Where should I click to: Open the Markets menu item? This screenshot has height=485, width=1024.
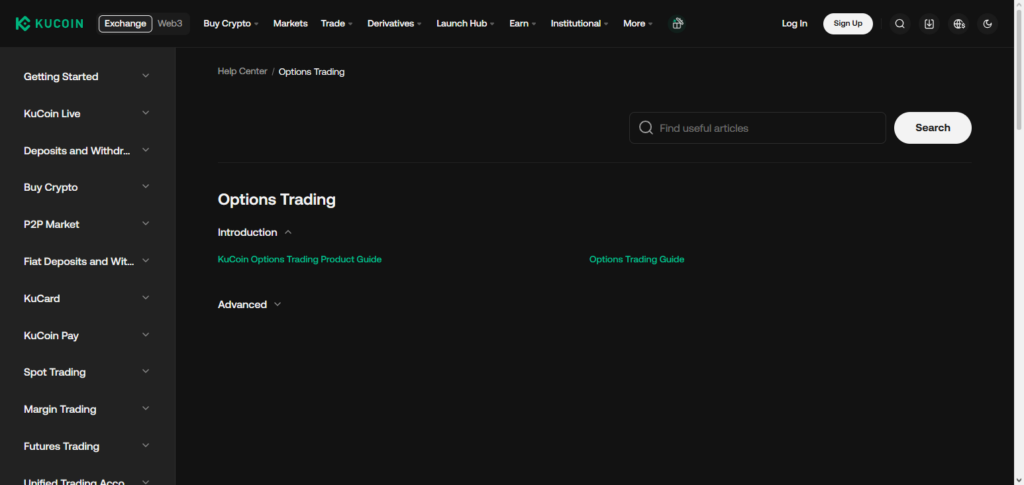(x=290, y=23)
